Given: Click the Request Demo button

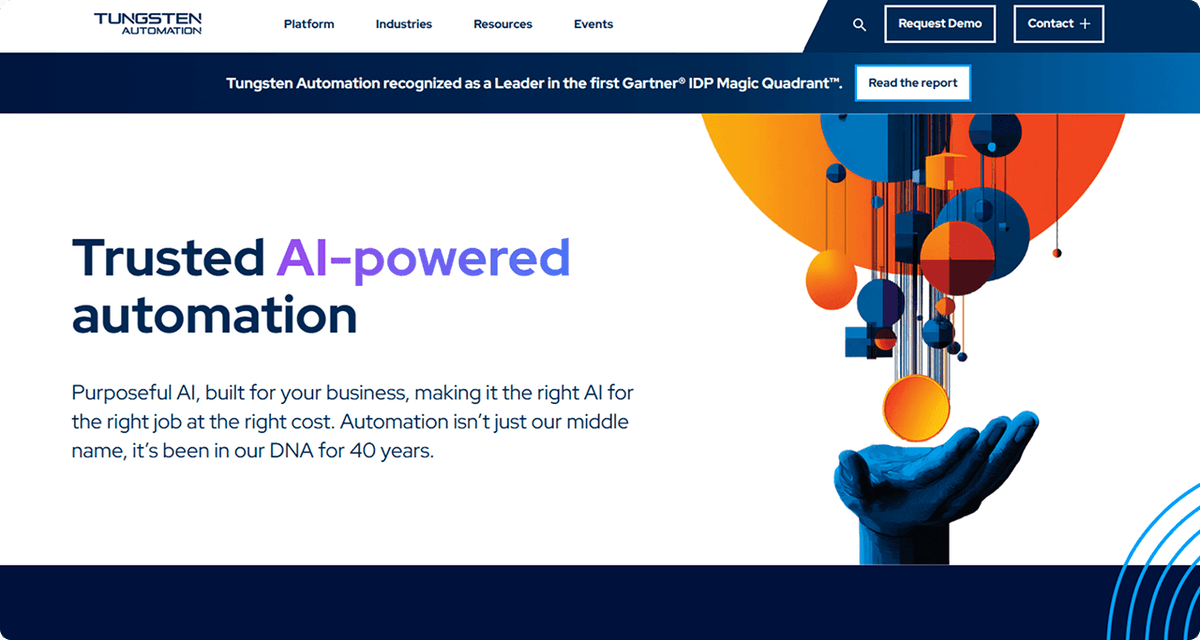Looking at the screenshot, I should pyautogui.click(x=940, y=24).
